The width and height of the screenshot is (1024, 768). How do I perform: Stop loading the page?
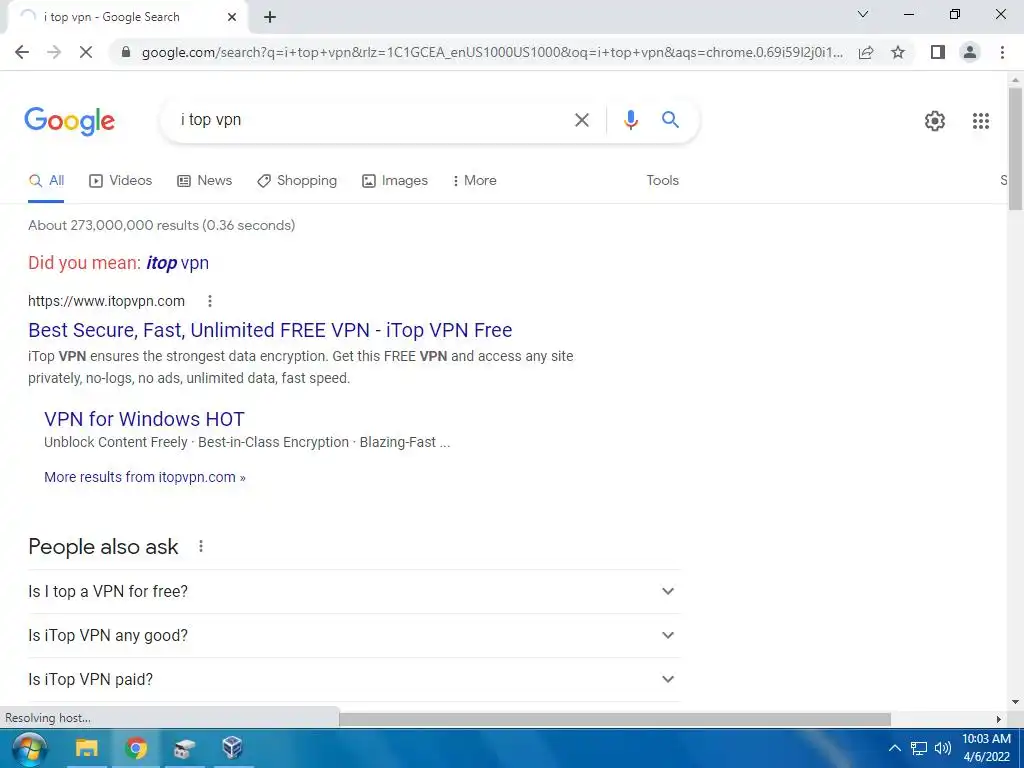click(x=86, y=52)
